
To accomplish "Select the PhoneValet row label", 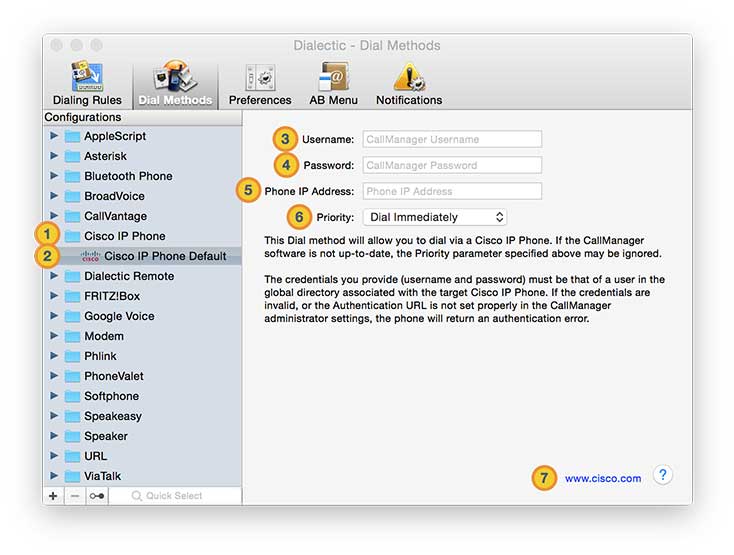I will click(114, 376).
